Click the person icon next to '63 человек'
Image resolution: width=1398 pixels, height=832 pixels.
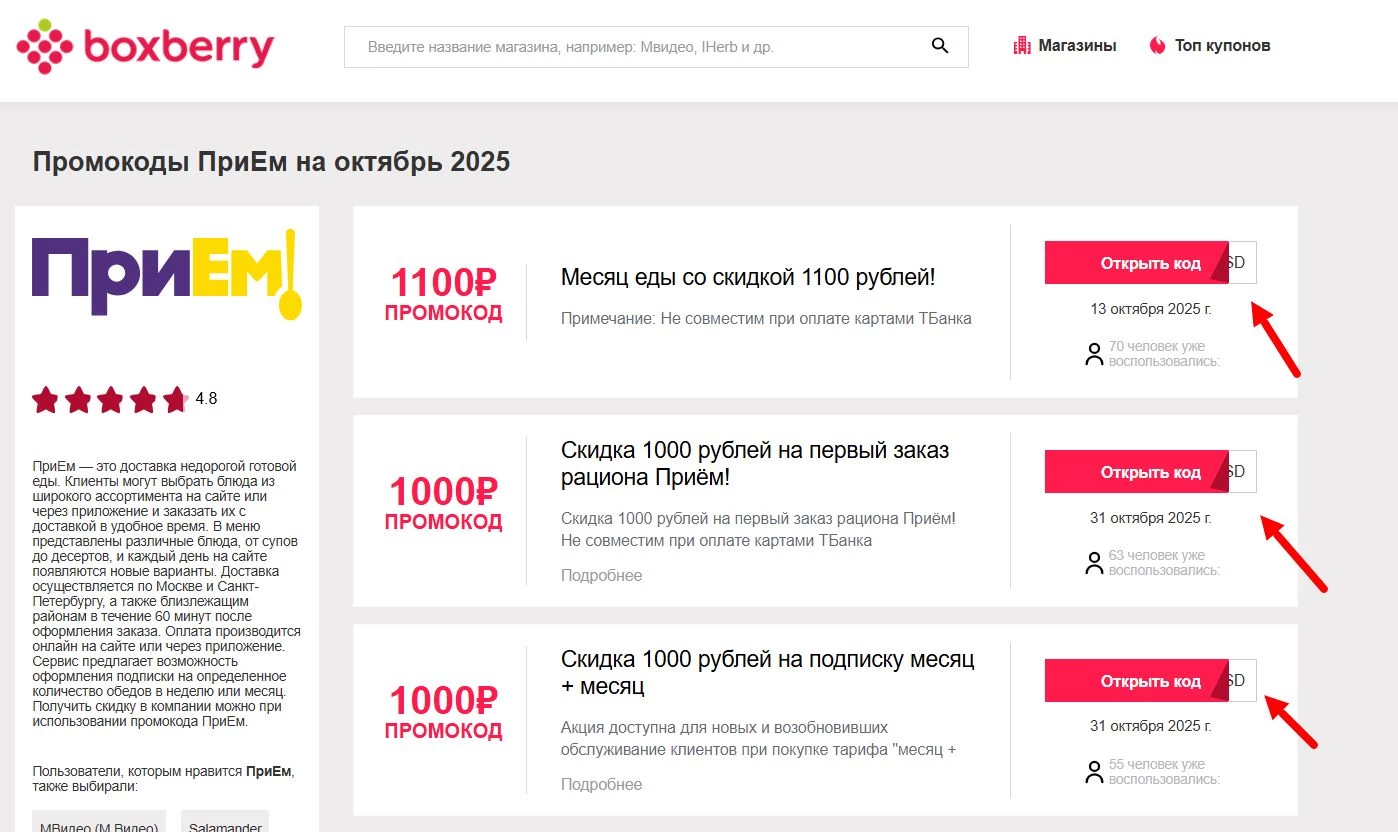click(x=1093, y=561)
